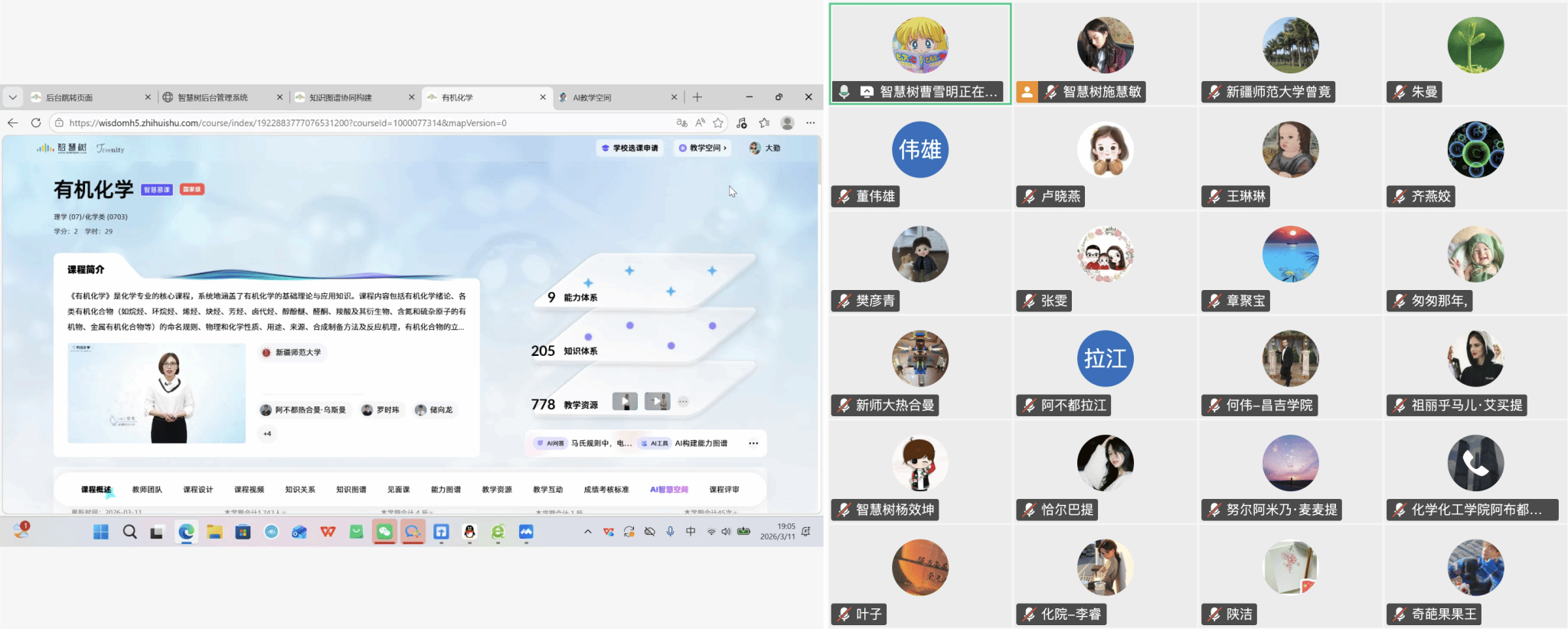This screenshot has width=1568, height=629.
Task: Click the browser profile avatar icon
Action: click(x=787, y=122)
